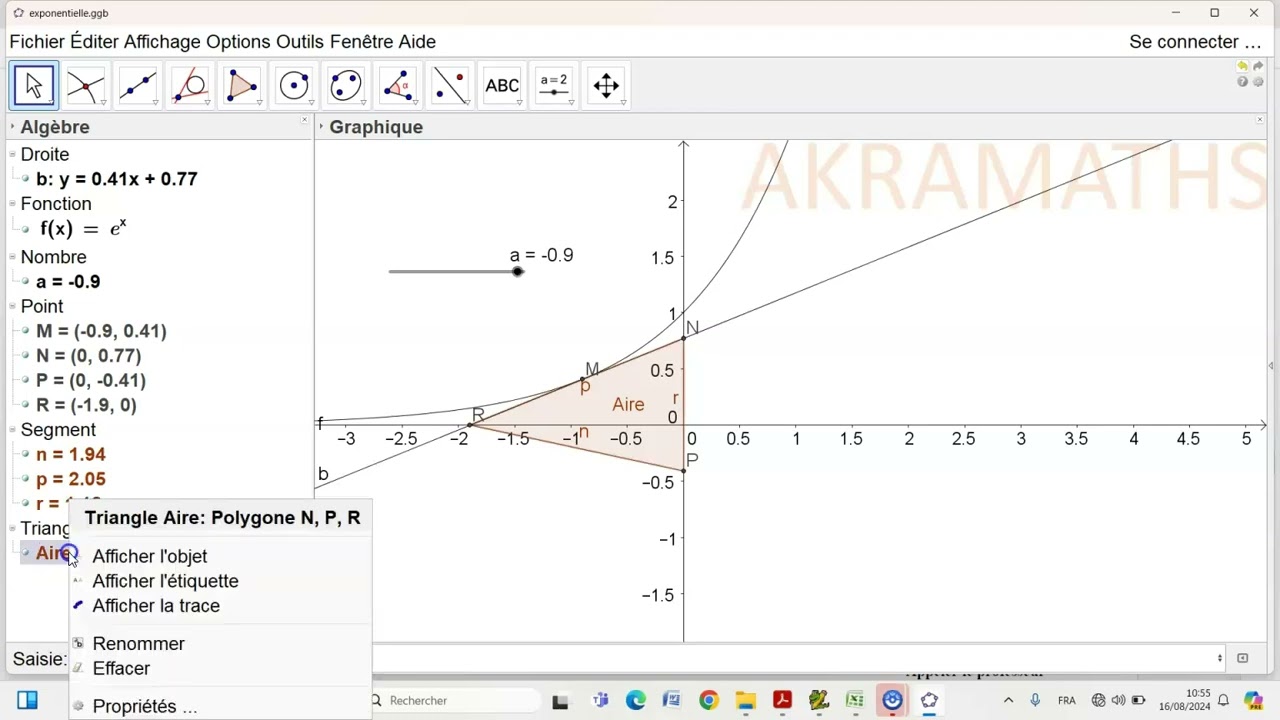This screenshot has width=1280, height=720.
Task: Toggle the Algèbre panel style bar arrow
Action: (13, 127)
